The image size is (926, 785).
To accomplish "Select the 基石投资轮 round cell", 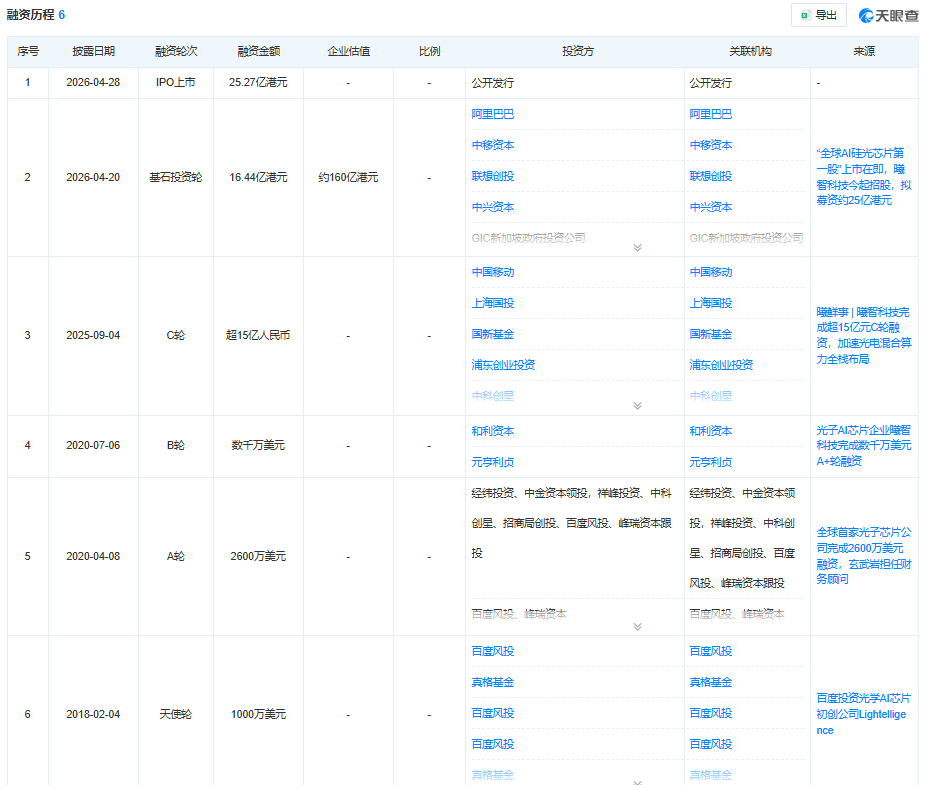I will pyautogui.click(x=175, y=177).
